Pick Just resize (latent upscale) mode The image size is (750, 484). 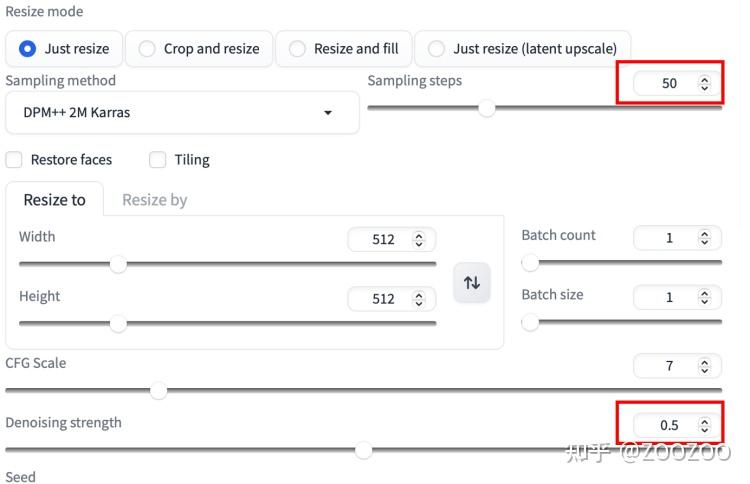coord(436,48)
